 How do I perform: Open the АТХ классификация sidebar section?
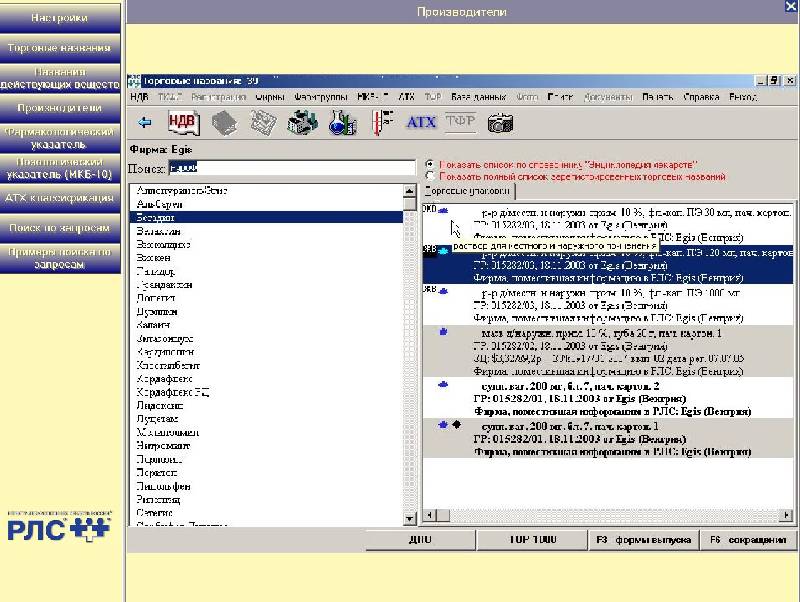[60, 198]
